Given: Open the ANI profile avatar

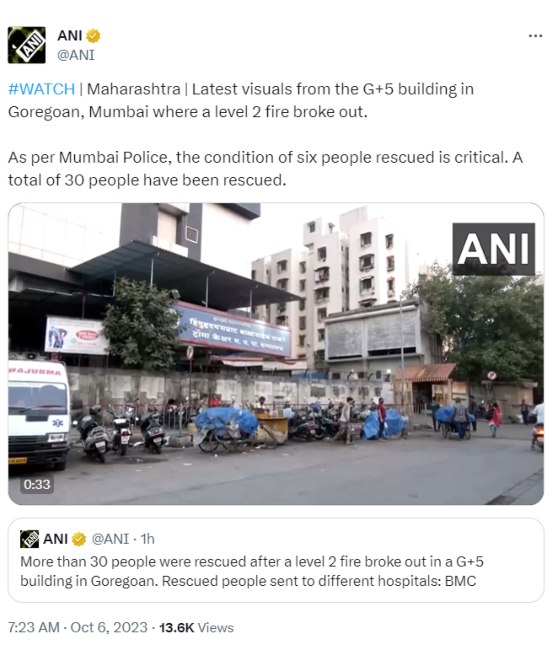Looking at the screenshot, I should [x=27, y=45].
